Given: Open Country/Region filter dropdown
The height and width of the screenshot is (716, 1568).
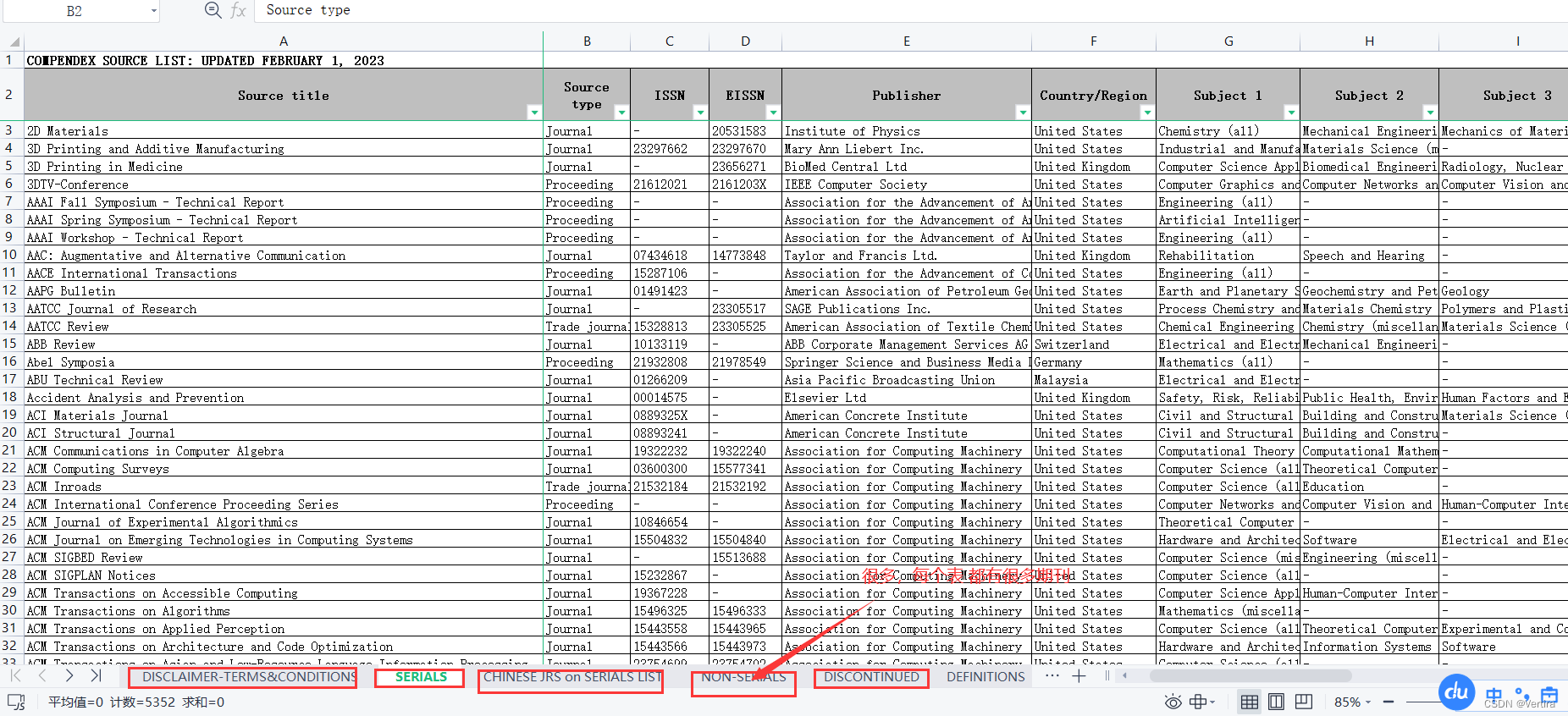Looking at the screenshot, I should pyautogui.click(x=1147, y=112).
